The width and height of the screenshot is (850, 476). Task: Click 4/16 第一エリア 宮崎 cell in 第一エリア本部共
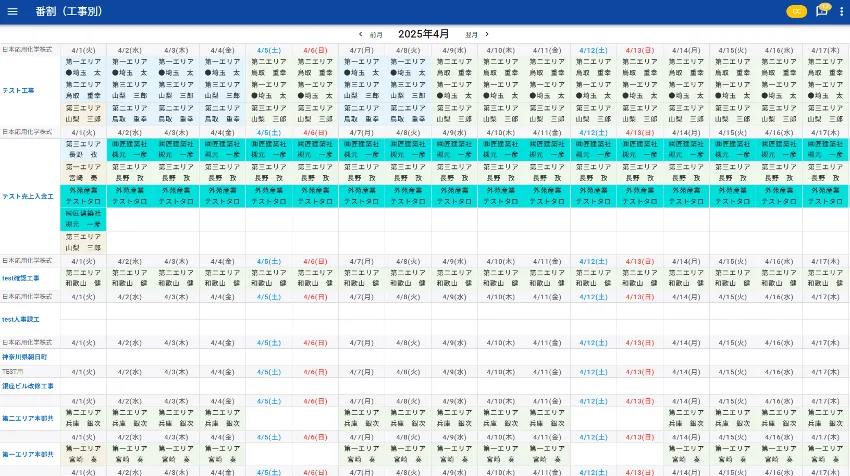pyautogui.click(x=779, y=454)
